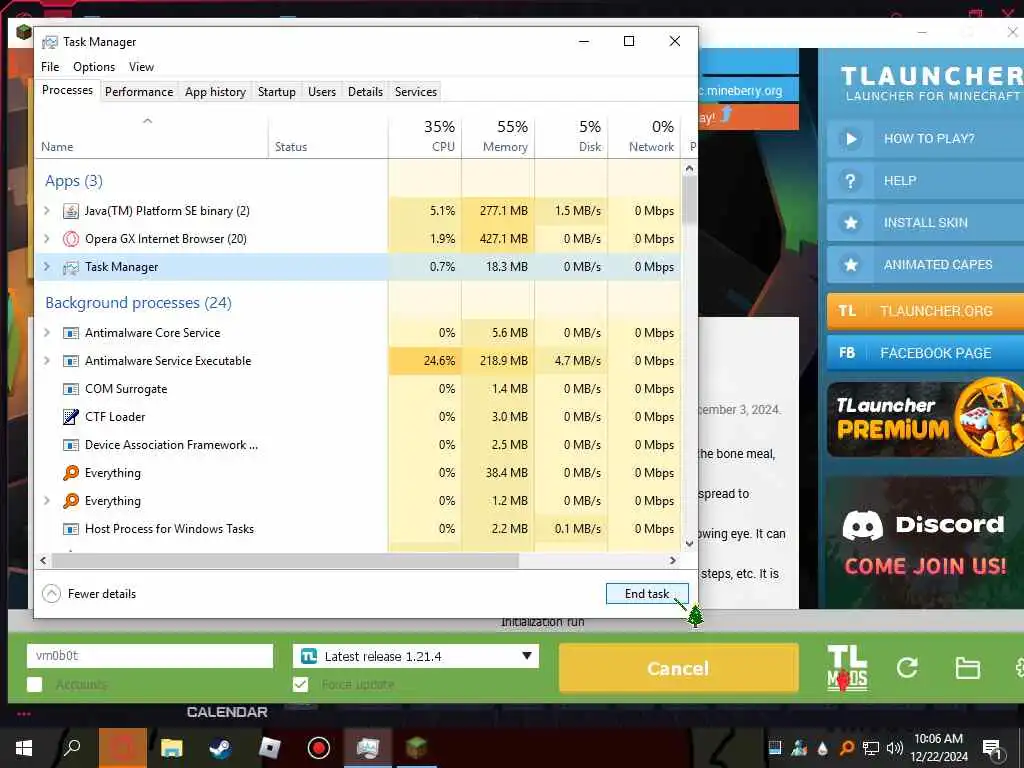
Task: Open File Explorer from taskbar
Action: click(171, 748)
